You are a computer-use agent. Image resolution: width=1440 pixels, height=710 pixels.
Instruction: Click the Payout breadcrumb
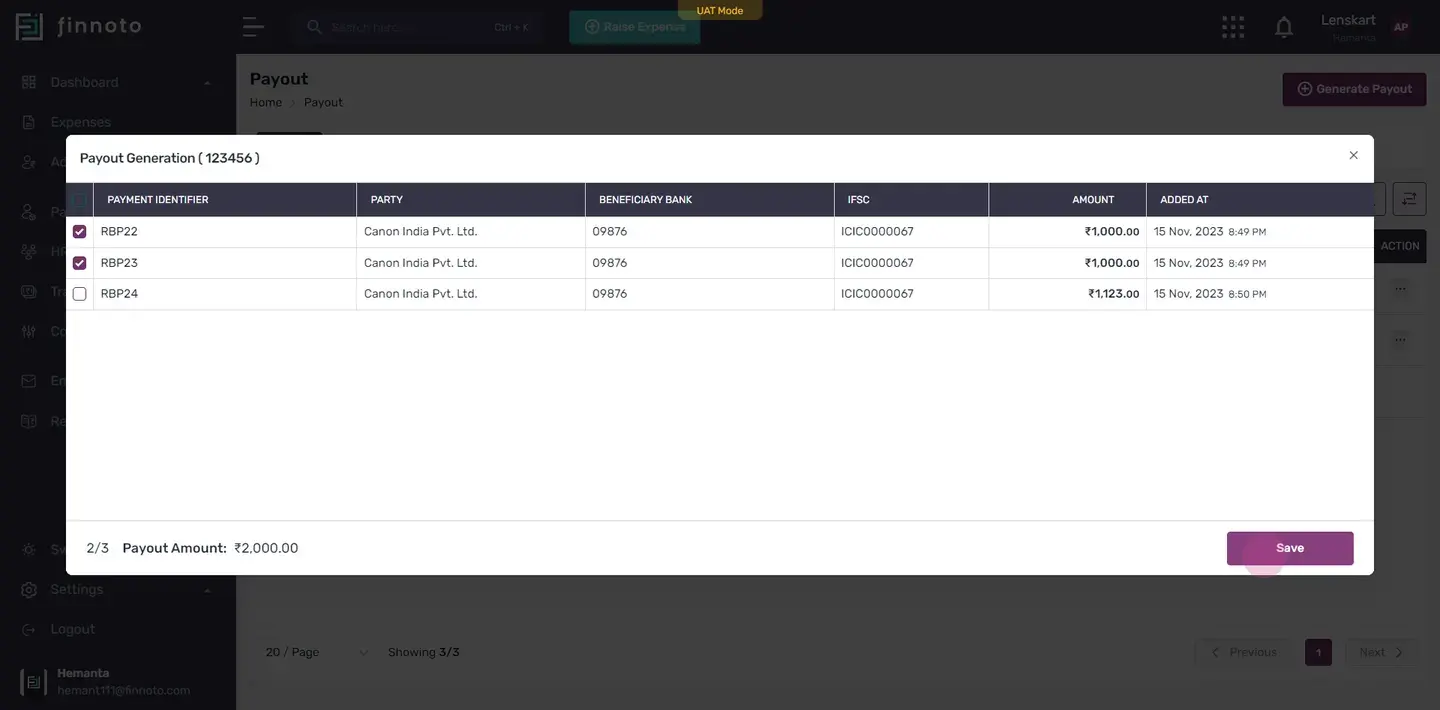pos(323,102)
